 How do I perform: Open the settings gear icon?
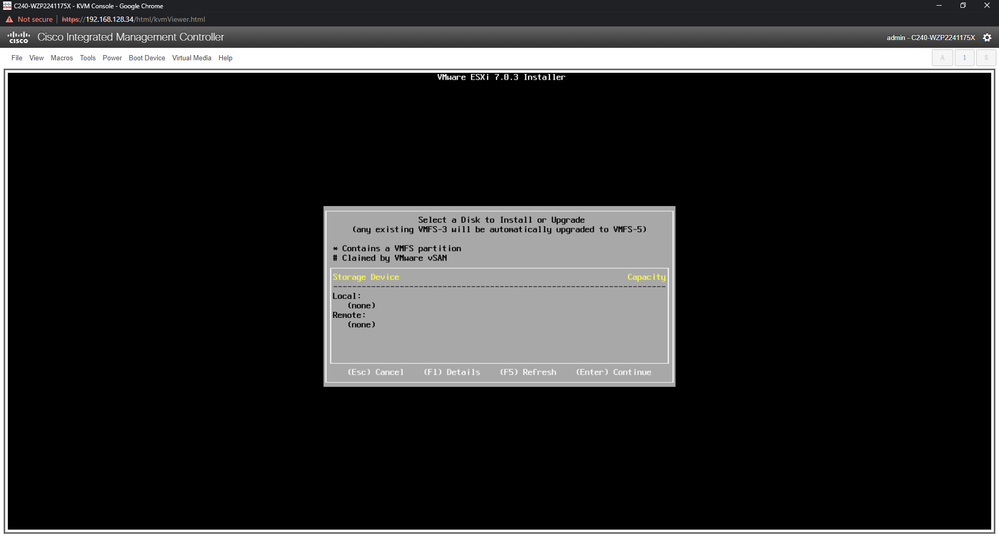[x=987, y=38]
